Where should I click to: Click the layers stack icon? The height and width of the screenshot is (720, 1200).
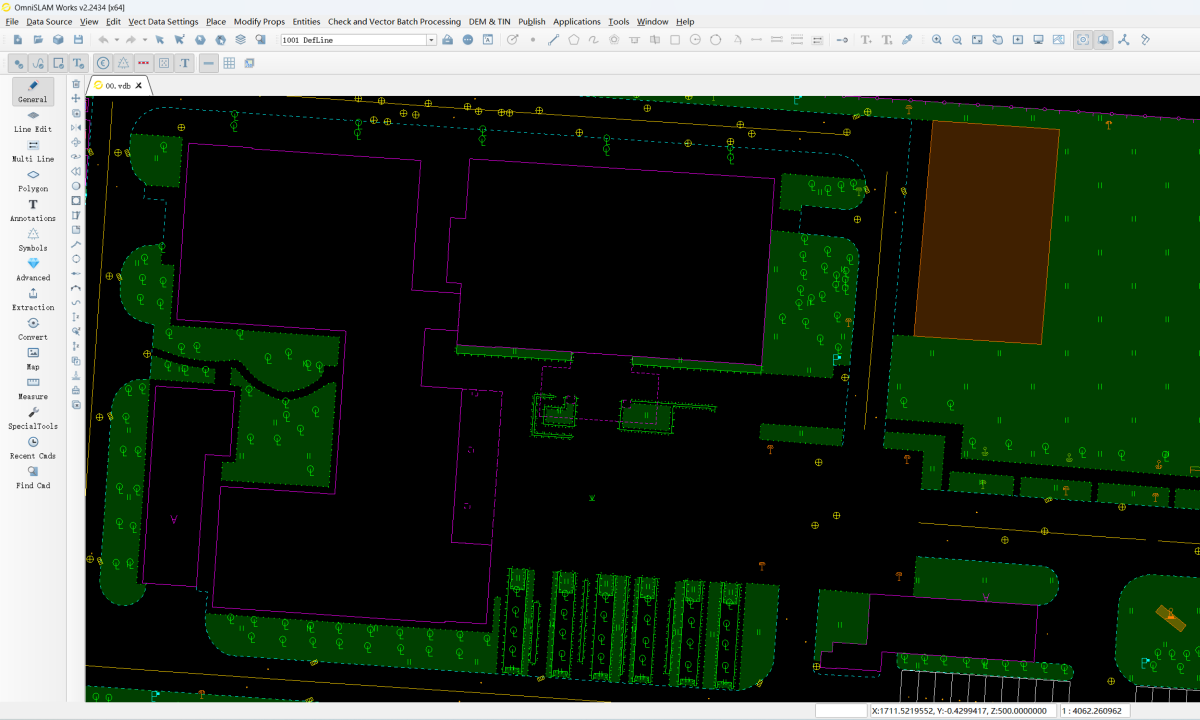[241, 40]
